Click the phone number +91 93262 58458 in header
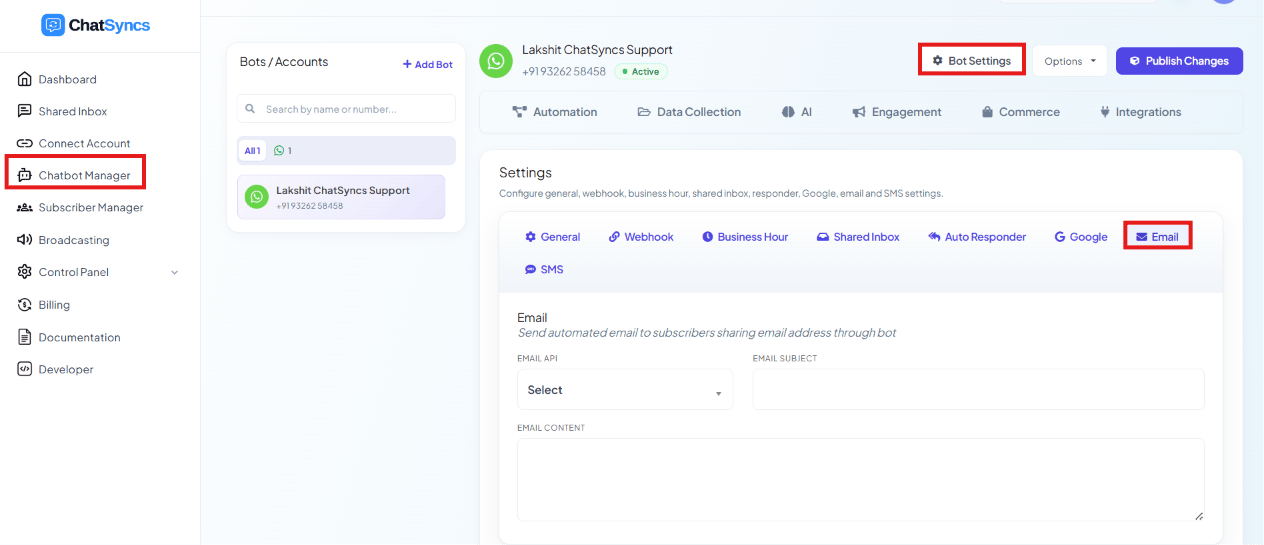Image resolution: width=1264 pixels, height=545 pixels. click(x=564, y=72)
